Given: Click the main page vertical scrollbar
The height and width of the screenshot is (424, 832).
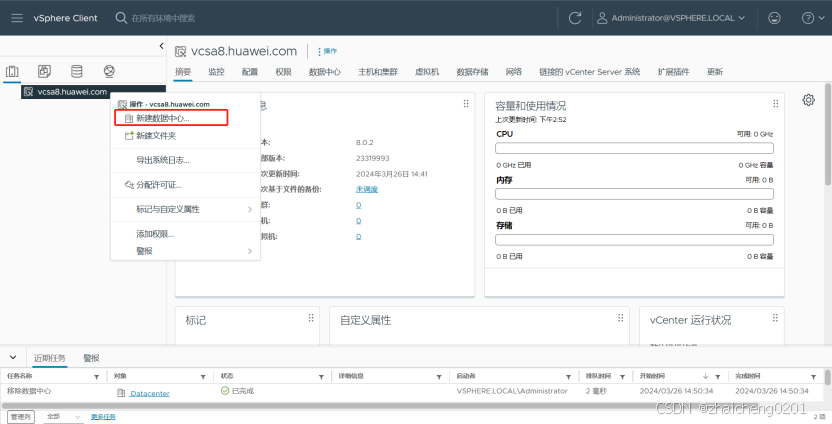Looking at the screenshot, I should click(x=828, y=133).
